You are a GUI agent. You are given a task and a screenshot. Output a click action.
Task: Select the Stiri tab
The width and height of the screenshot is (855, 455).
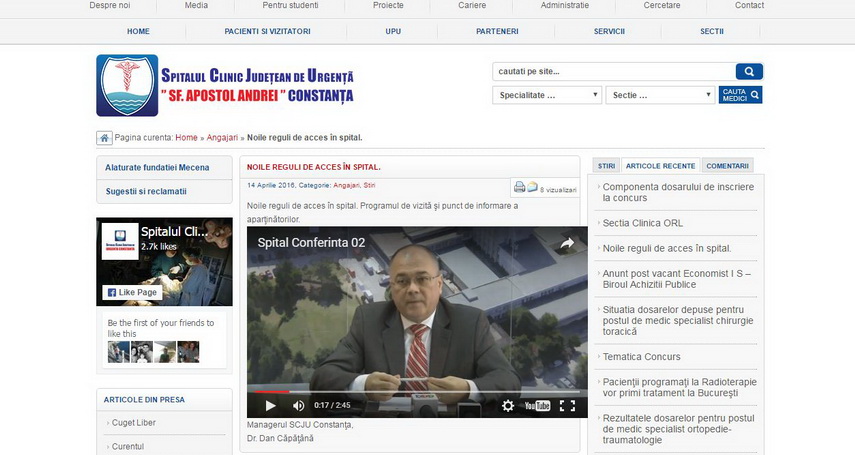click(606, 166)
